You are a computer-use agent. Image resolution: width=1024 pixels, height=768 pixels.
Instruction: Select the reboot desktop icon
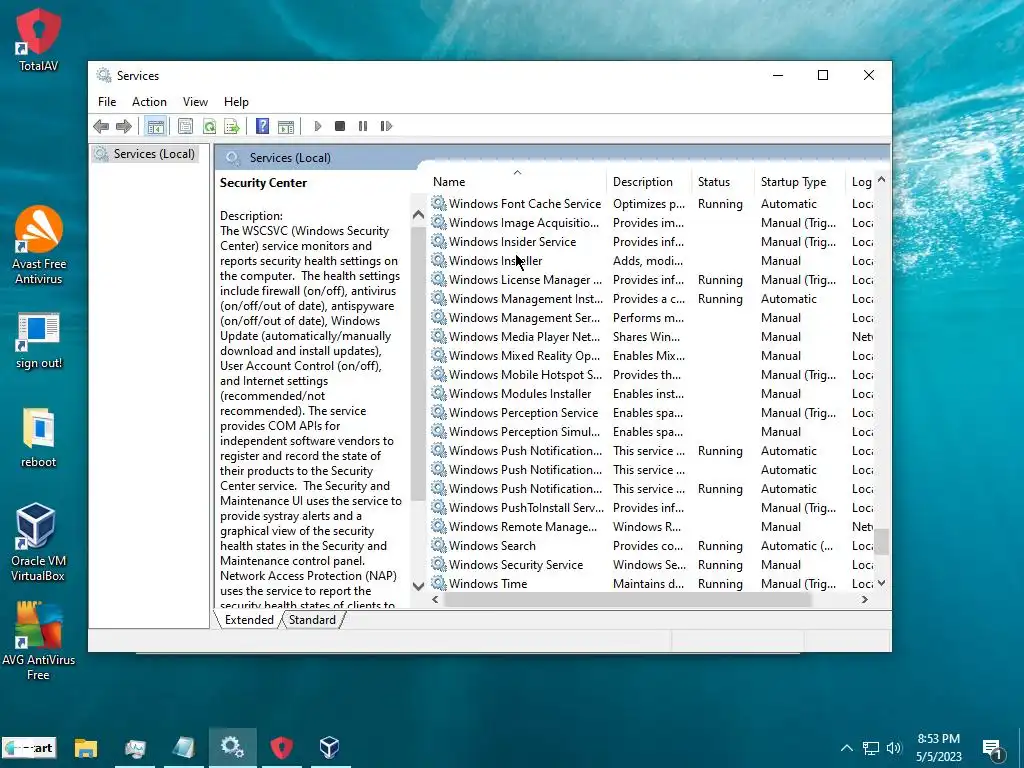click(x=39, y=438)
